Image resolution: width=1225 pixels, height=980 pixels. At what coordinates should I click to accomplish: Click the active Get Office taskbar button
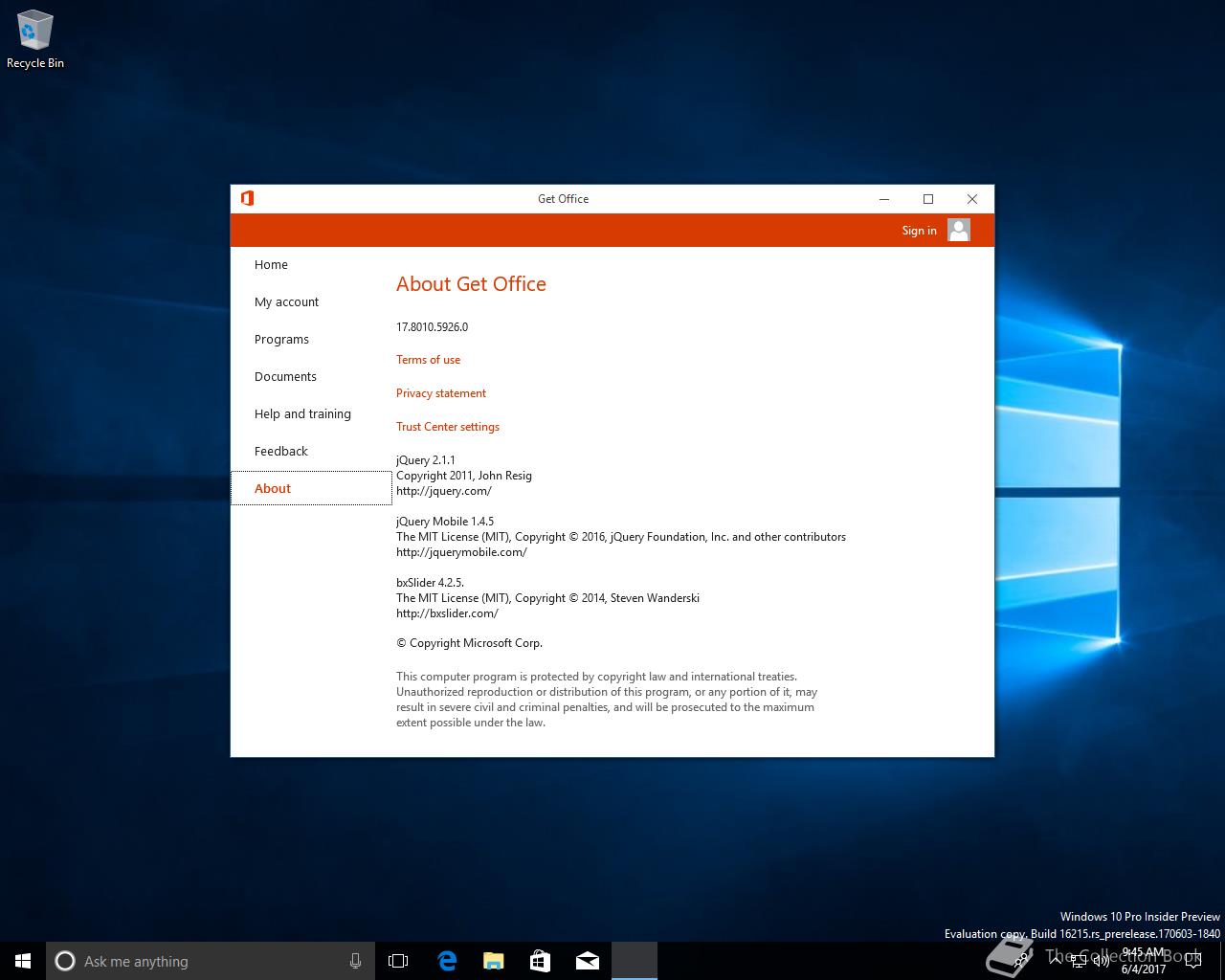(x=635, y=961)
